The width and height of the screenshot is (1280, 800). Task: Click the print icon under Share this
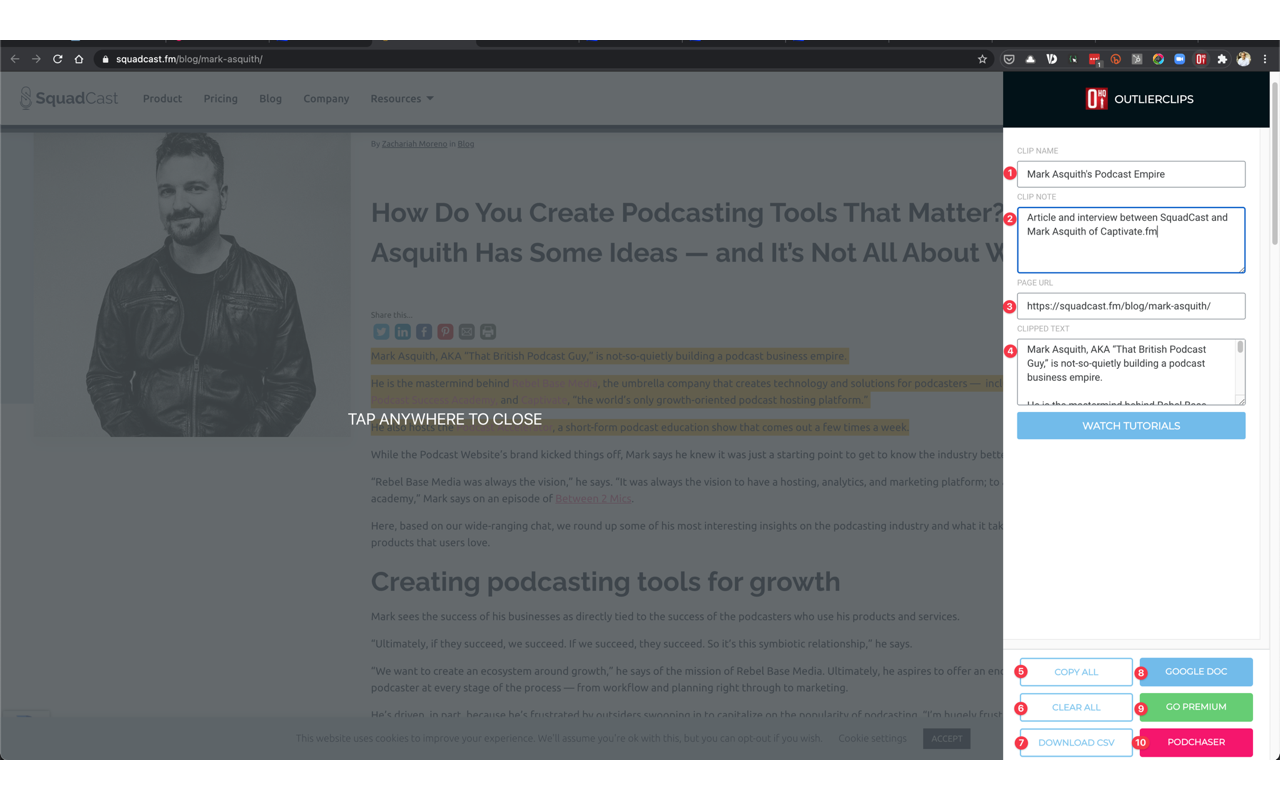[x=488, y=332]
